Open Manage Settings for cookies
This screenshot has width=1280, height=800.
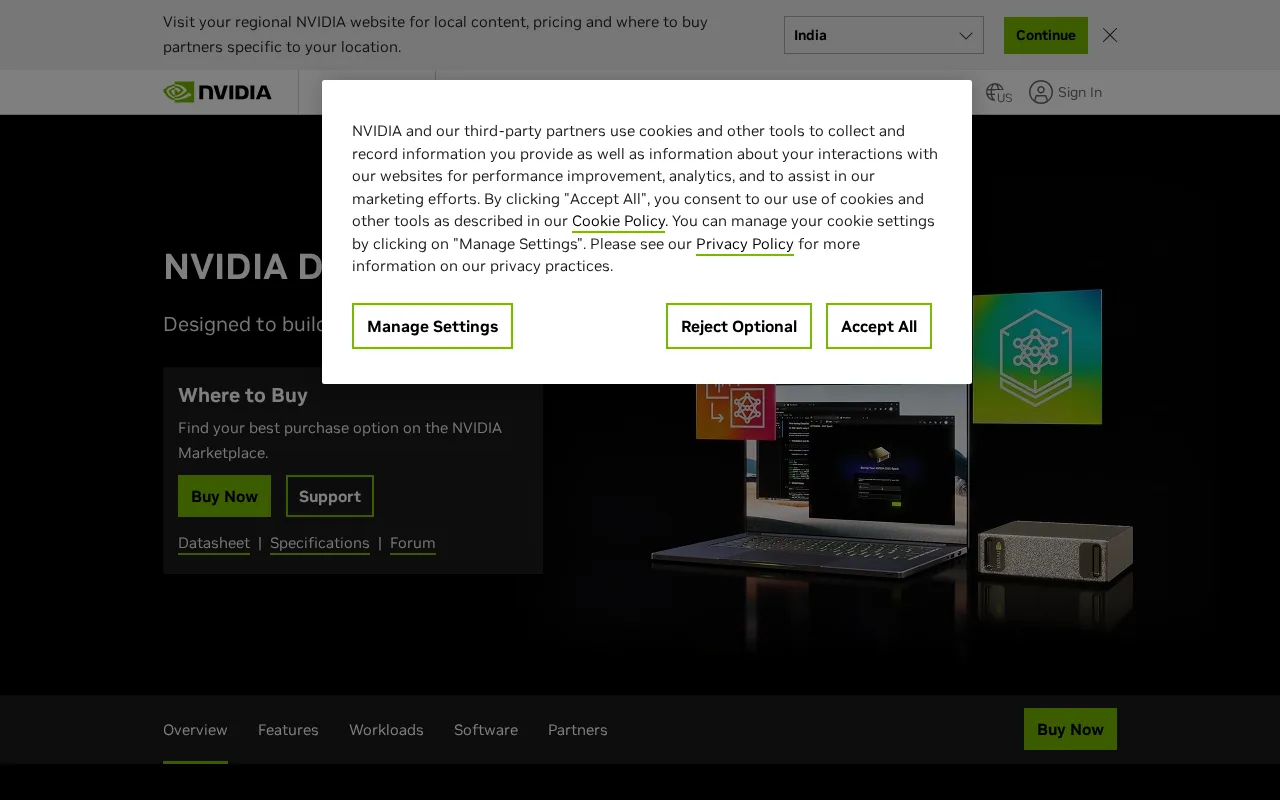click(x=432, y=326)
